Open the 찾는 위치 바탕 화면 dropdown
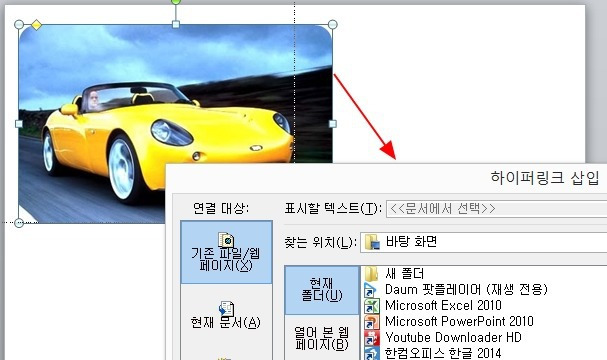607x360 pixels. tap(484, 242)
